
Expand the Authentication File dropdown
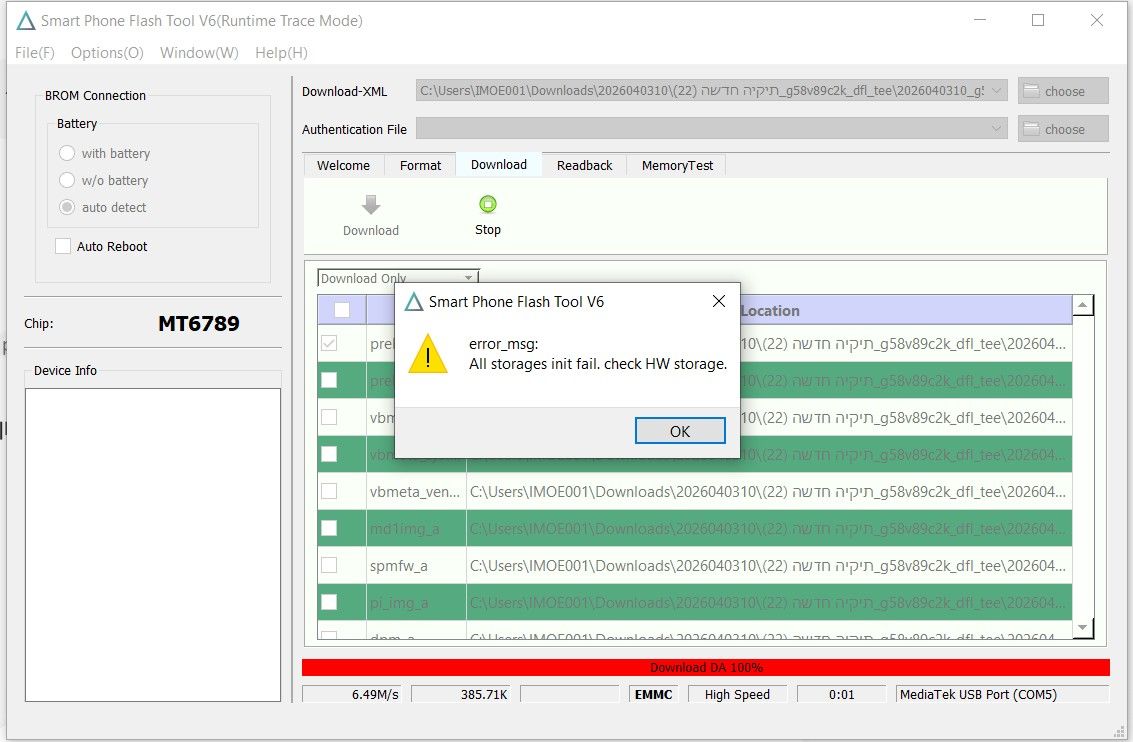click(x=996, y=129)
